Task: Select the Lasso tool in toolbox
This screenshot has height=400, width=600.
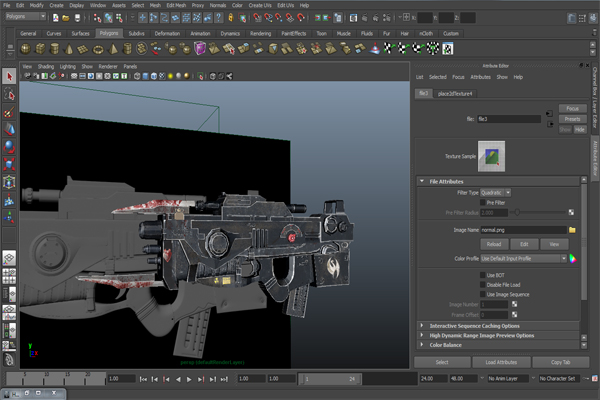Action: tap(9, 94)
